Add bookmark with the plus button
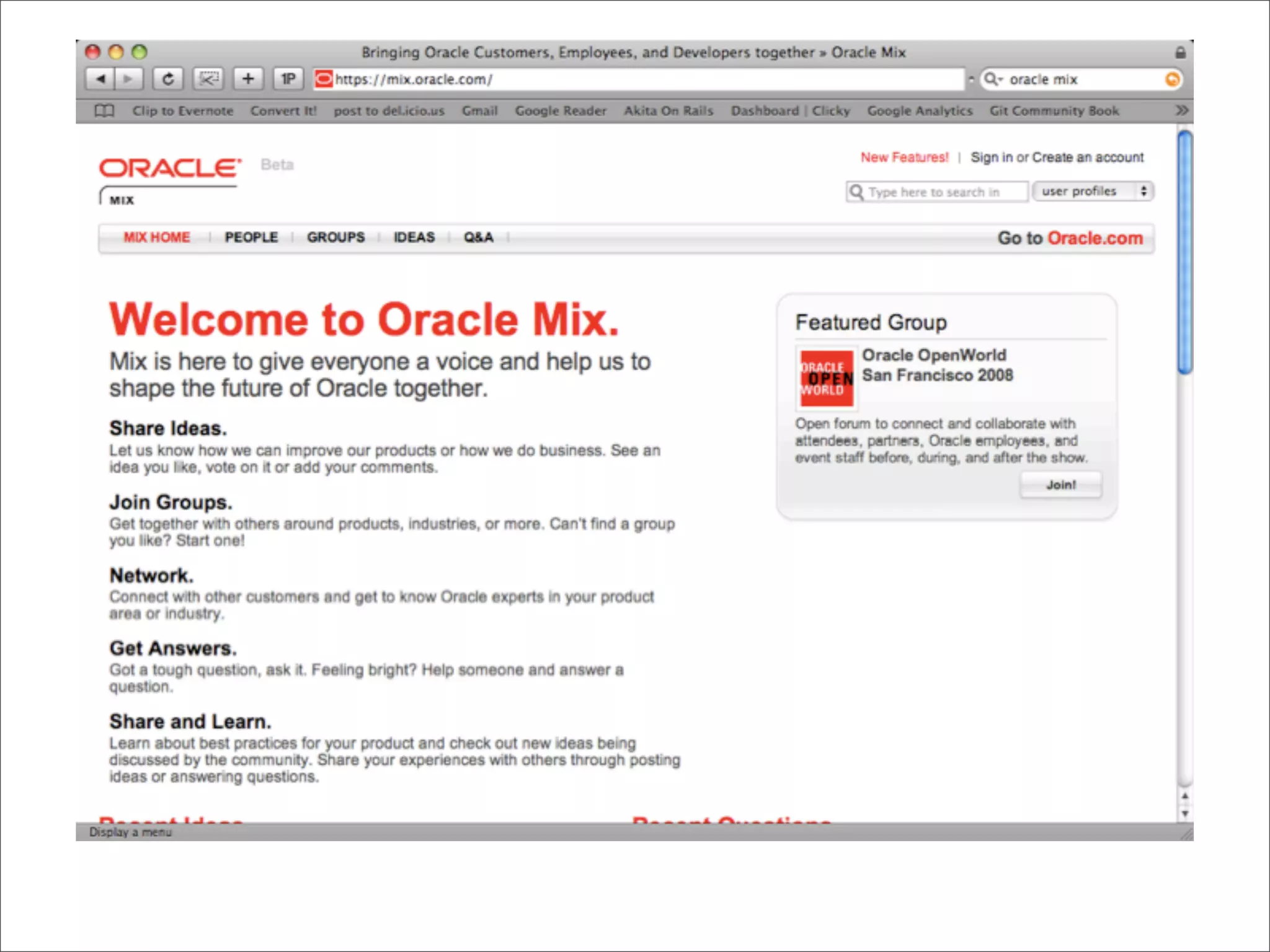The width and height of the screenshot is (1270, 952). [248, 79]
